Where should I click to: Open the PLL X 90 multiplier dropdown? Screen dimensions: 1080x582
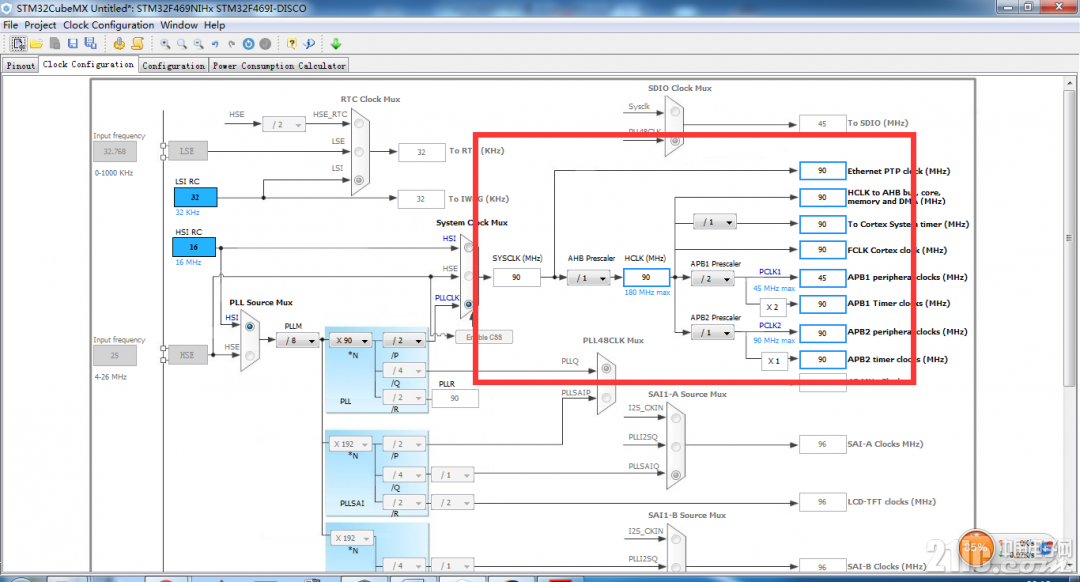coord(351,340)
